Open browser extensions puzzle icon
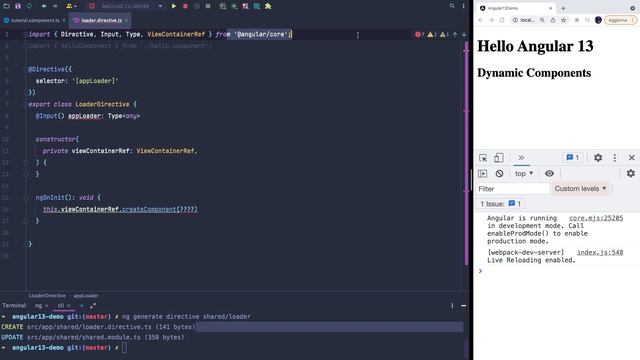 coord(577,20)
